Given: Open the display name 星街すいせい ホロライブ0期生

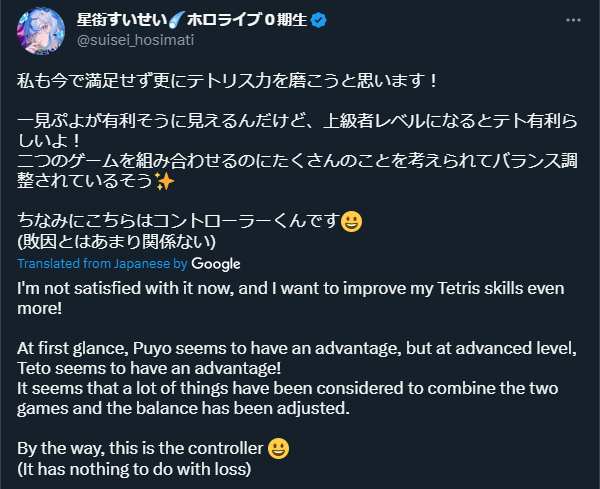Looking at the screenshot, I should (x=192, y=20).
